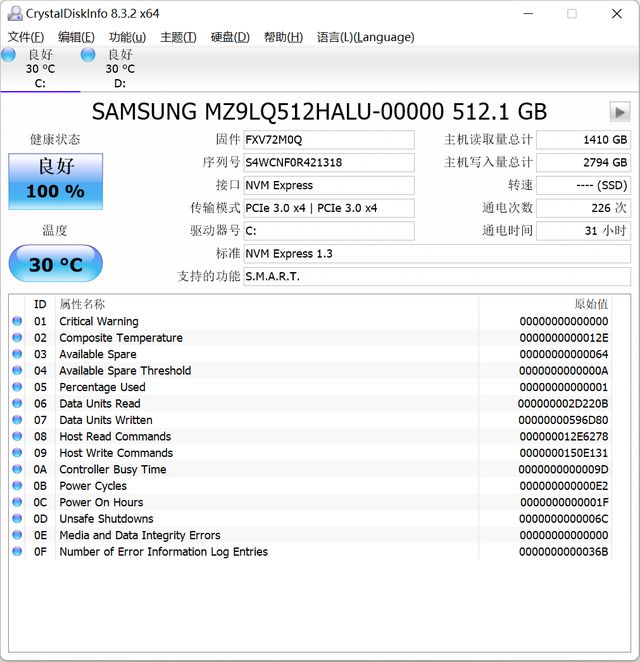Image resolution: width=640 pixels, height=662 pixels.
Task: Click the status dot for Power Cycles
Action: click(x=17, y=486)
